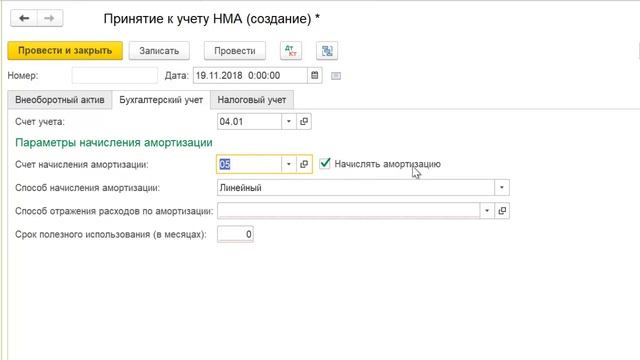This screenshot has height=360, width=640.
Task: Expand Счет начисления амортизации dropdown
Action: pyautogui.click(x=289, y=164)
